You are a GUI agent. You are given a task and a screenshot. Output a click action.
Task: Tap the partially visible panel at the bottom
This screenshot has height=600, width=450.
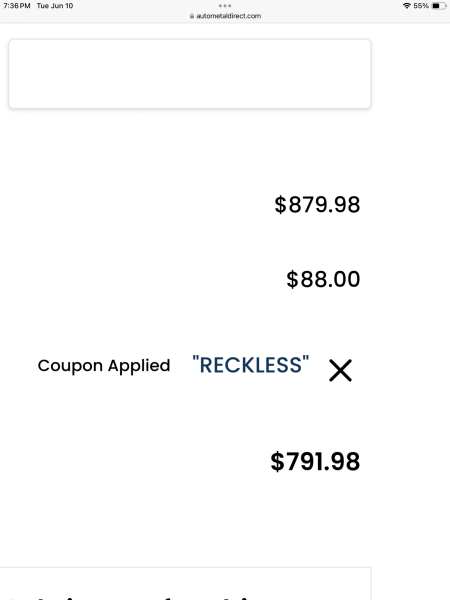pyautogui.click(x=186, y=584)
